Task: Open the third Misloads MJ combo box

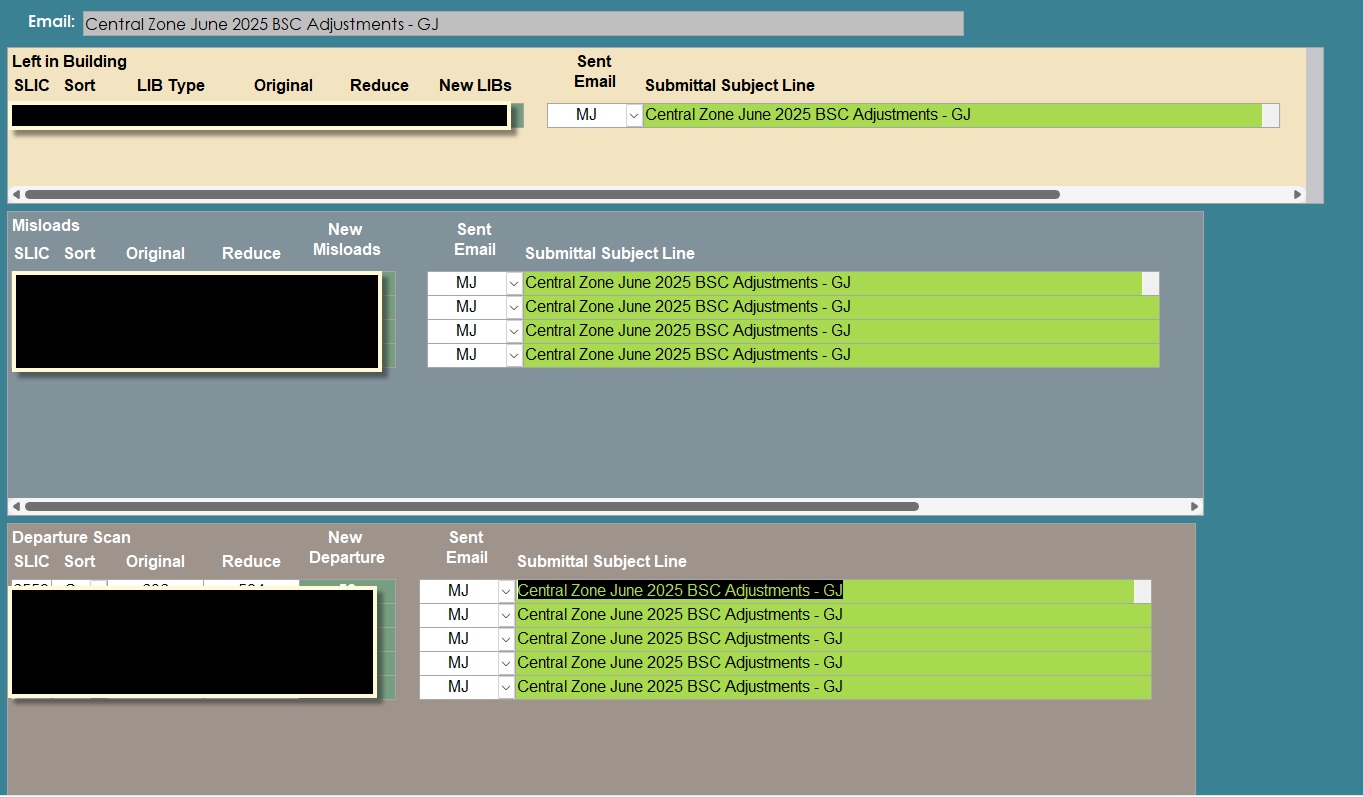Action: pyautogui.click(x=513, y=330)
